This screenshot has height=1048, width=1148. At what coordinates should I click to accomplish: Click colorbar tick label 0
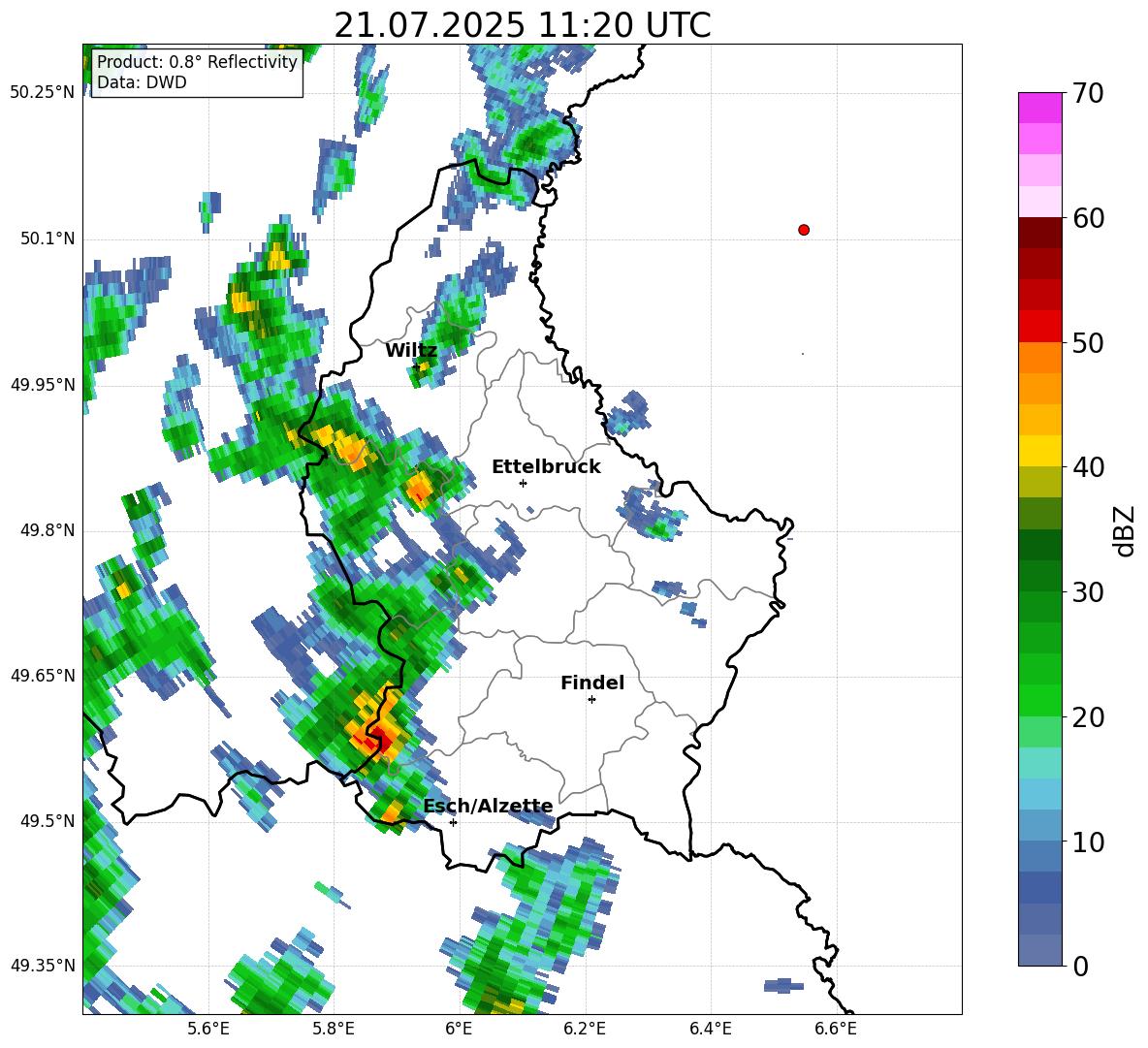coord(1080,966)
